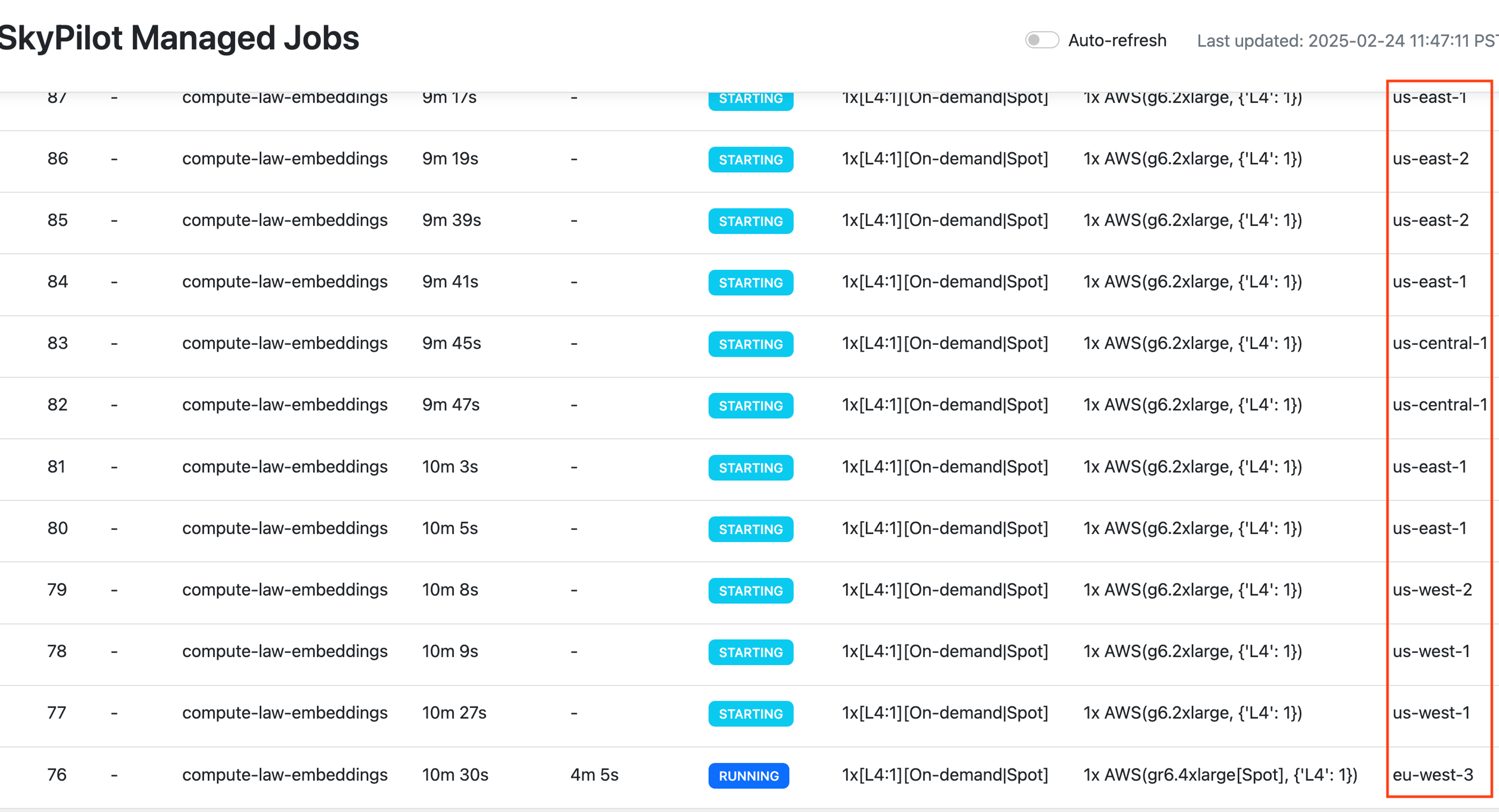Select the '9m 19s' duration value
1499x812 pixels.
point(450,159)
